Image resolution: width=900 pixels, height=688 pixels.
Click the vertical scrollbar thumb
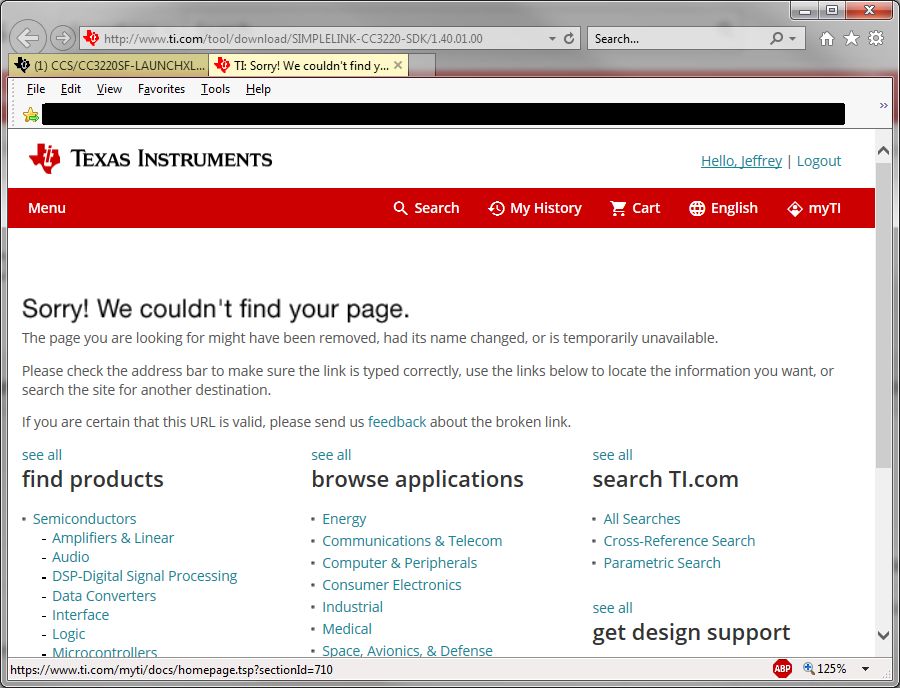(x=884, y=316)
